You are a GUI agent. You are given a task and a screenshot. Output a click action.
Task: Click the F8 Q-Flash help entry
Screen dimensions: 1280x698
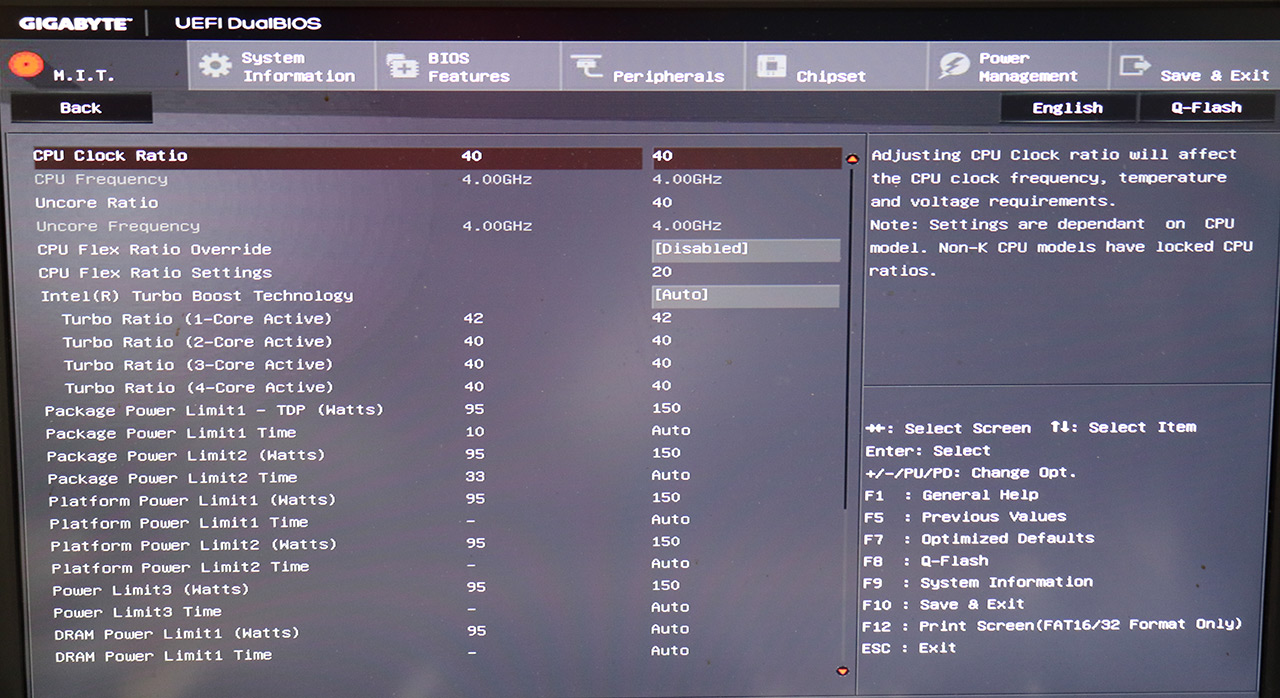coord(926,561)
